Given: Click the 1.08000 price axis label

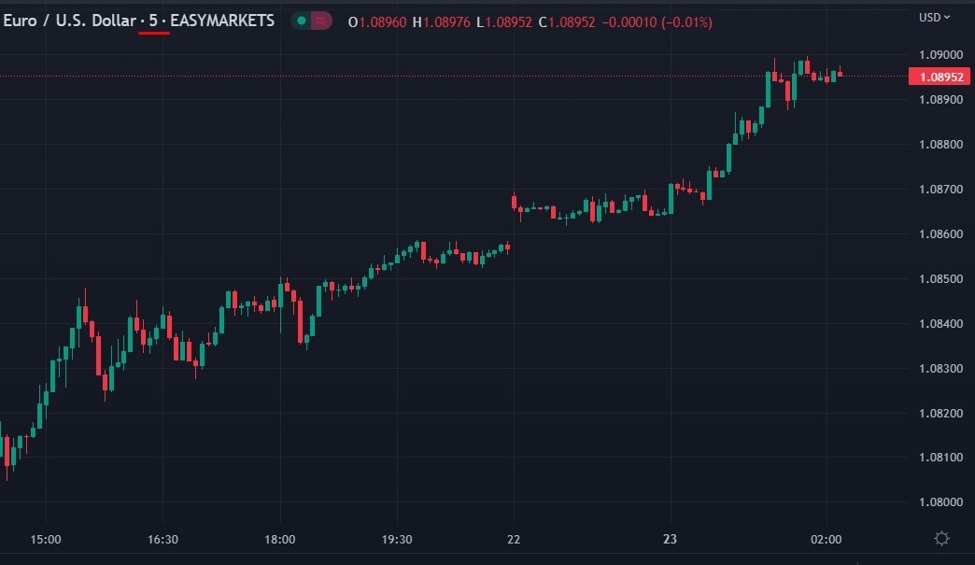Looking at the screenshot, I should (939, 503).
